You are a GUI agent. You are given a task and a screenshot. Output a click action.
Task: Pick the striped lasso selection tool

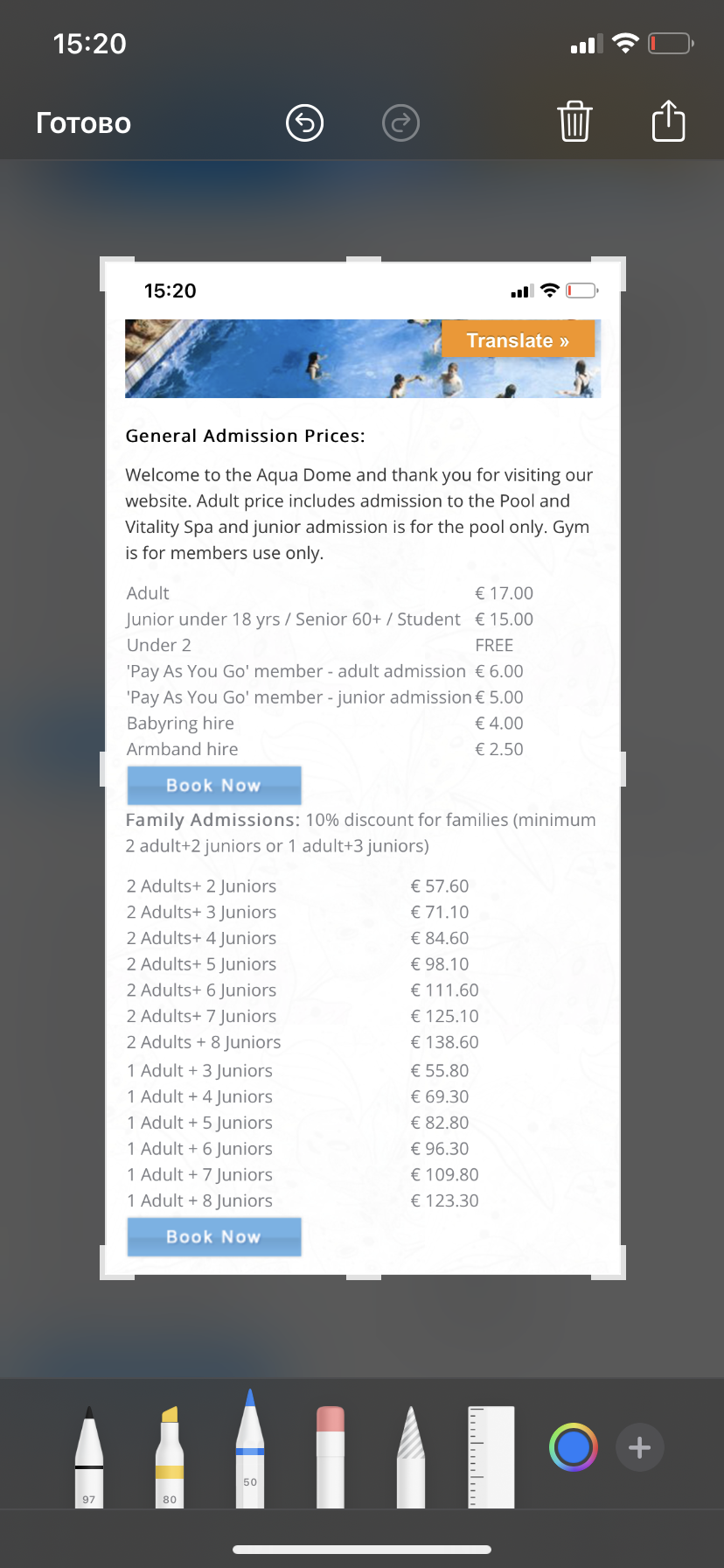[411, 1457]
